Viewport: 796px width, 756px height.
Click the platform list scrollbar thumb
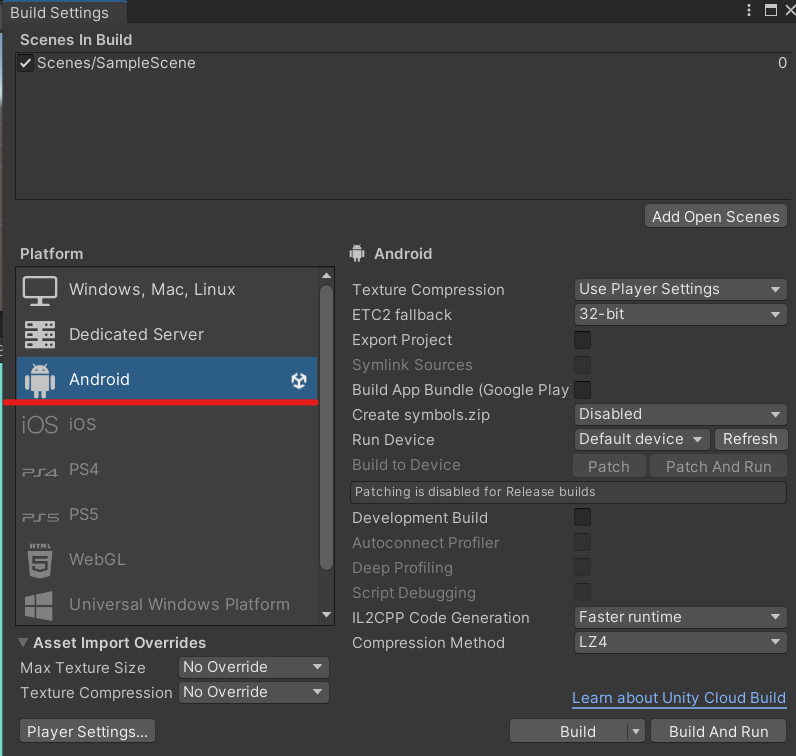tap(326, 428)
